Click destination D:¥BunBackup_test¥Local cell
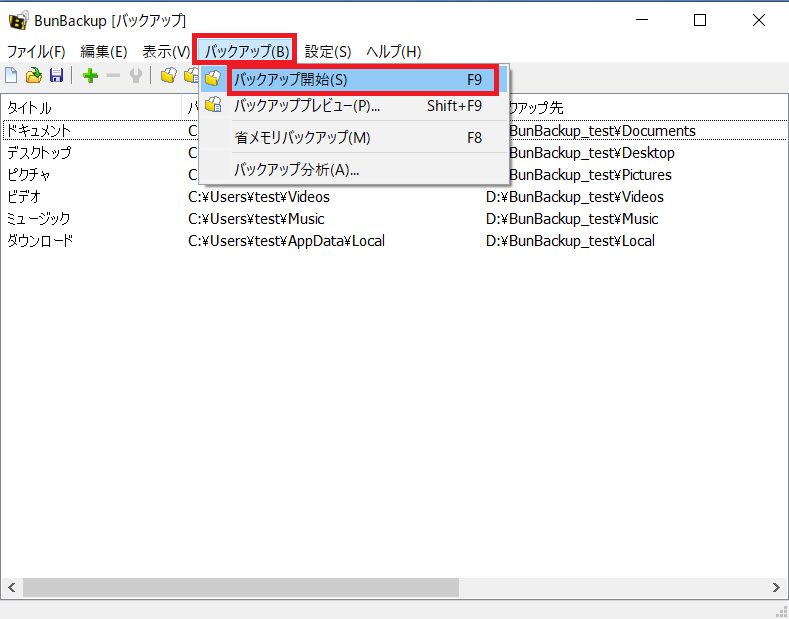The image size is (789, 619). point(570,241)
